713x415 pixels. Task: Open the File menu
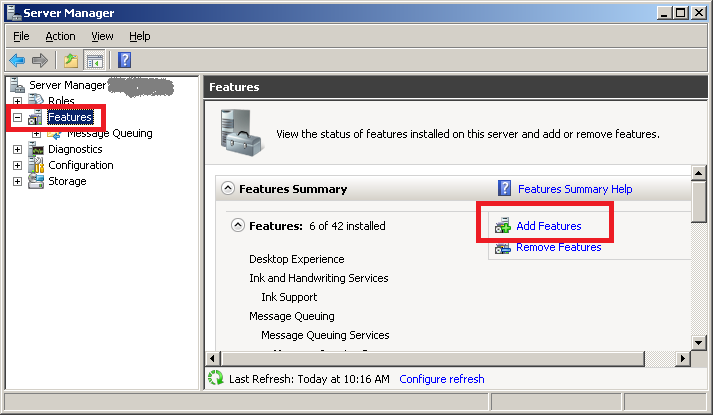21,36
